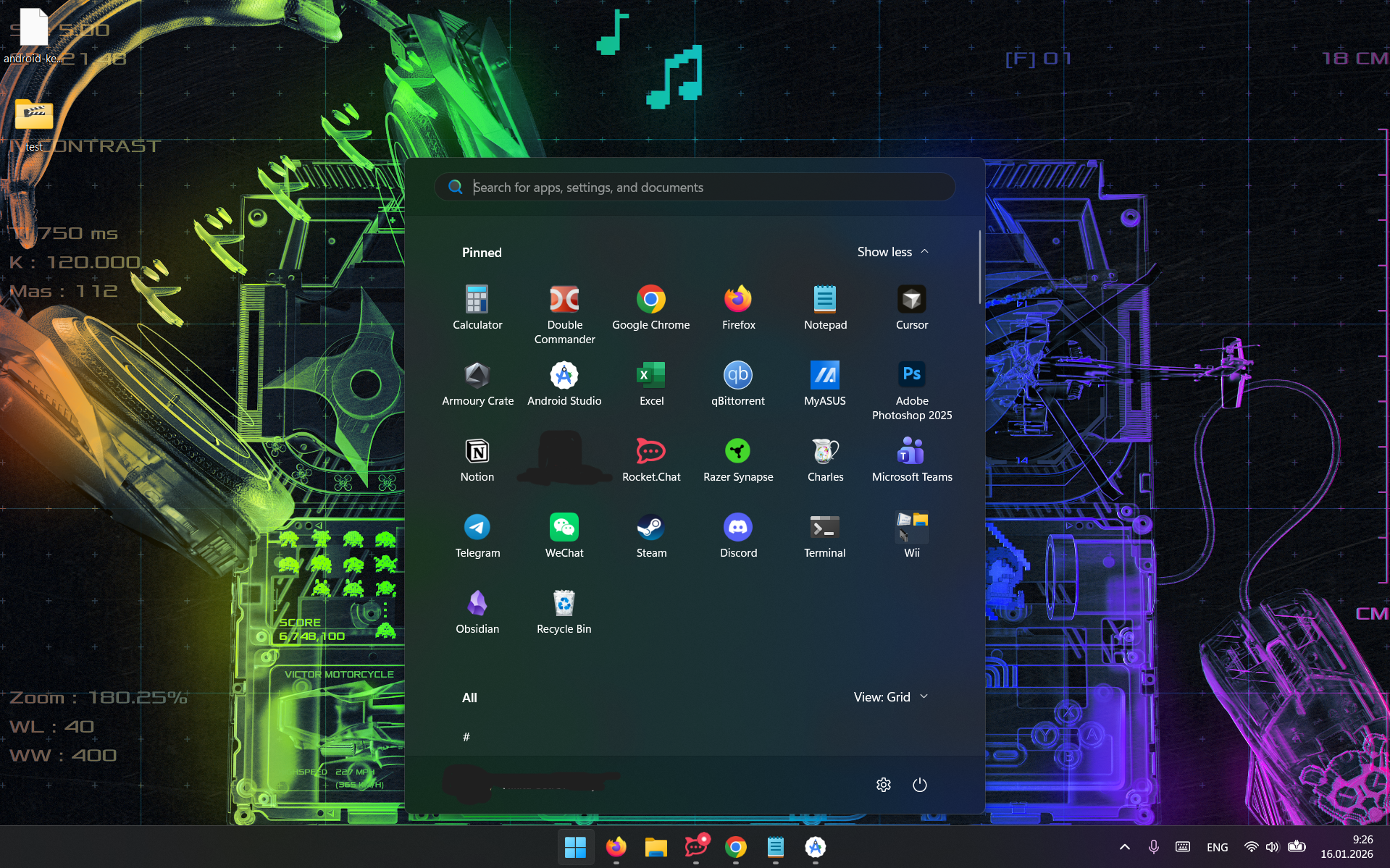Open Discord
Viewport: 1390px width, 868px height.
tap(738, 536)
